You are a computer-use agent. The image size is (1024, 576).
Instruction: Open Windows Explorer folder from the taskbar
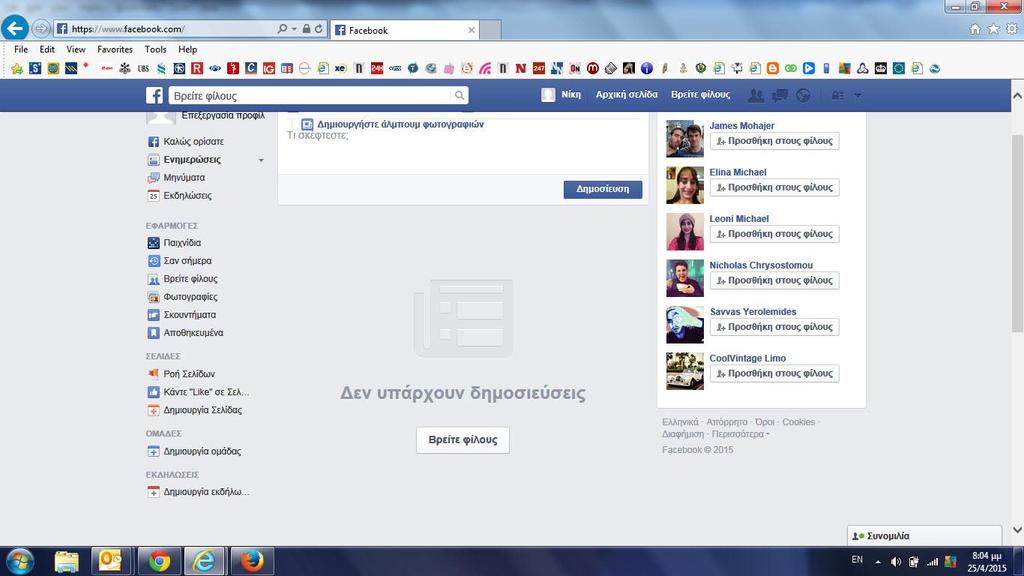pos(66,561)
